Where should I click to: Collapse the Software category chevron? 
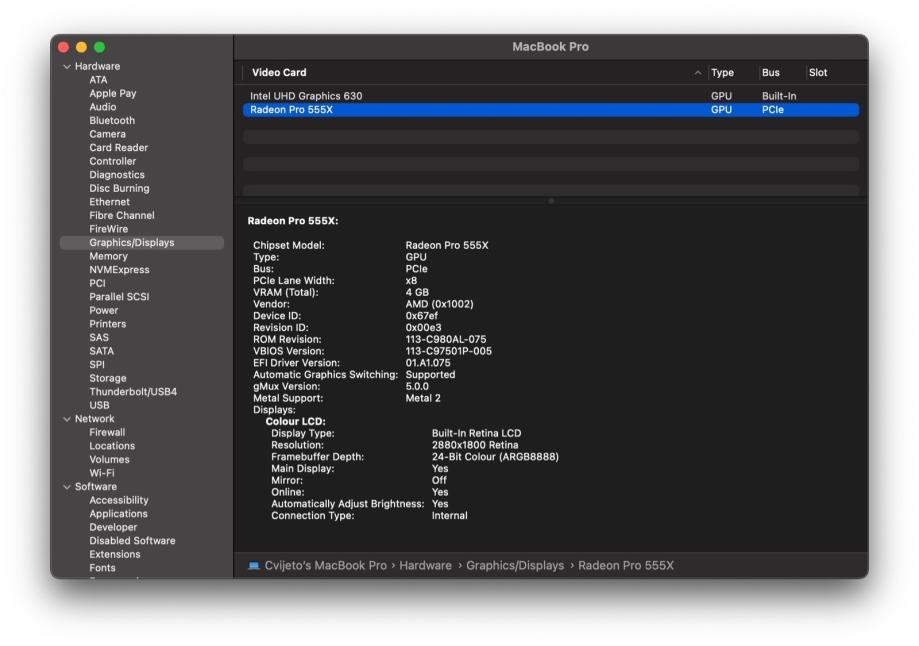(67, 487)
